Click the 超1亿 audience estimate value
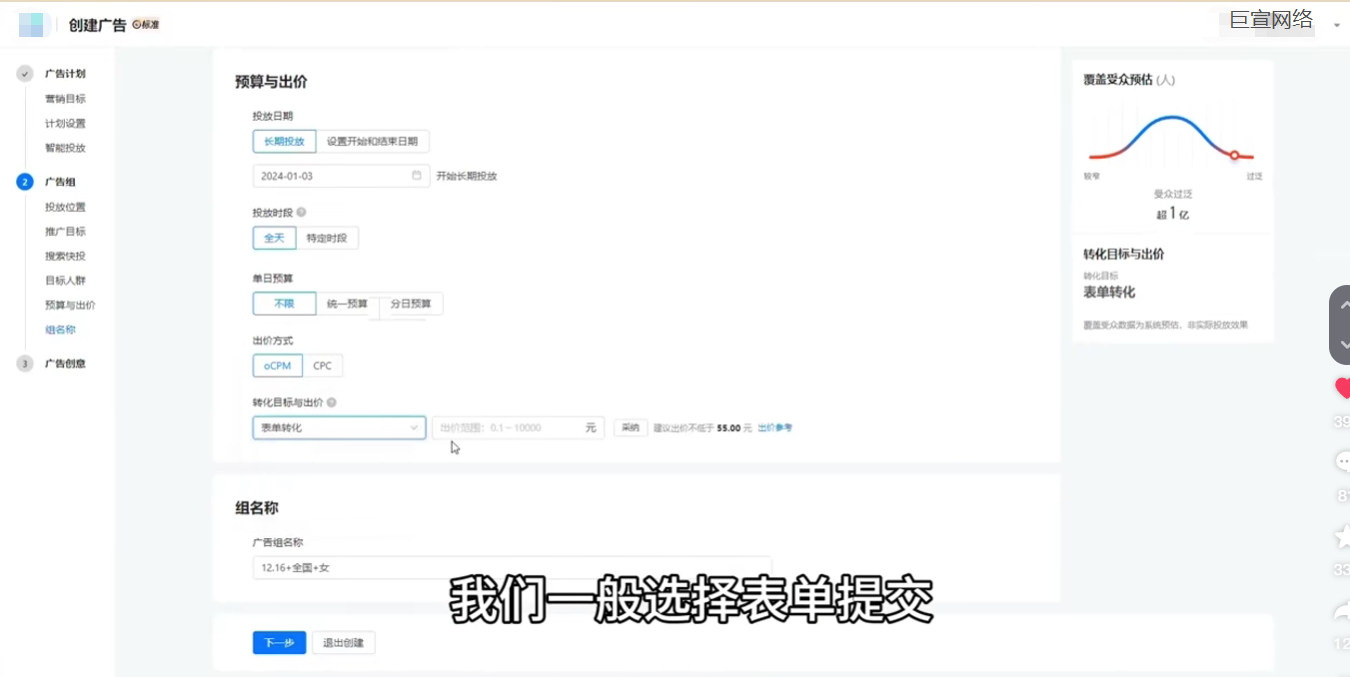 pyautogui.click(x=1173, y=213)
